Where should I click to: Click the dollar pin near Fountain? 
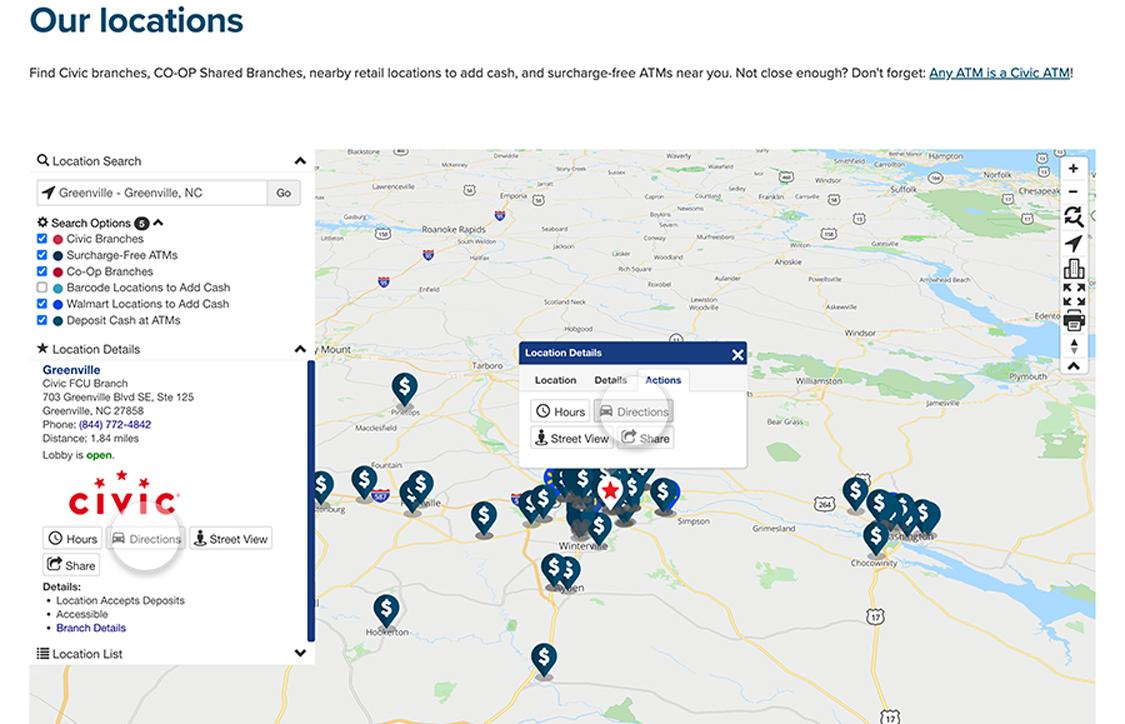pos(364,481)
